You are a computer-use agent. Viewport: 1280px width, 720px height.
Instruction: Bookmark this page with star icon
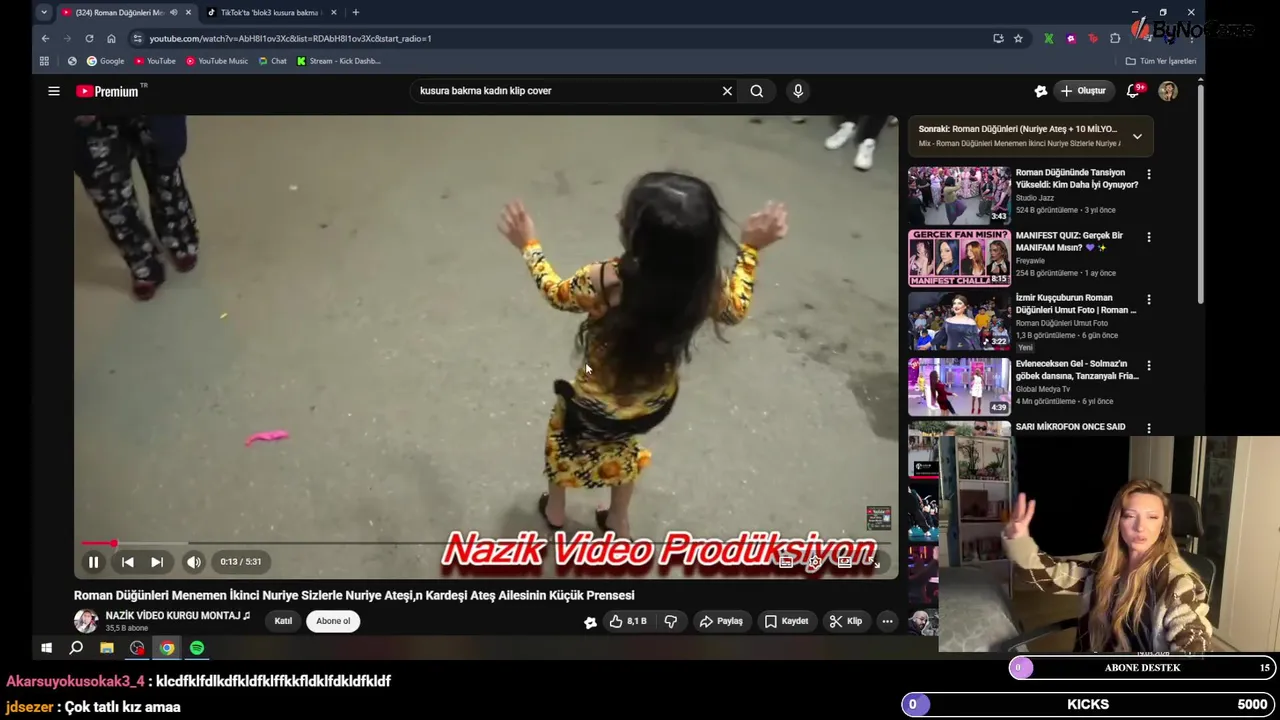(1018, 38)
